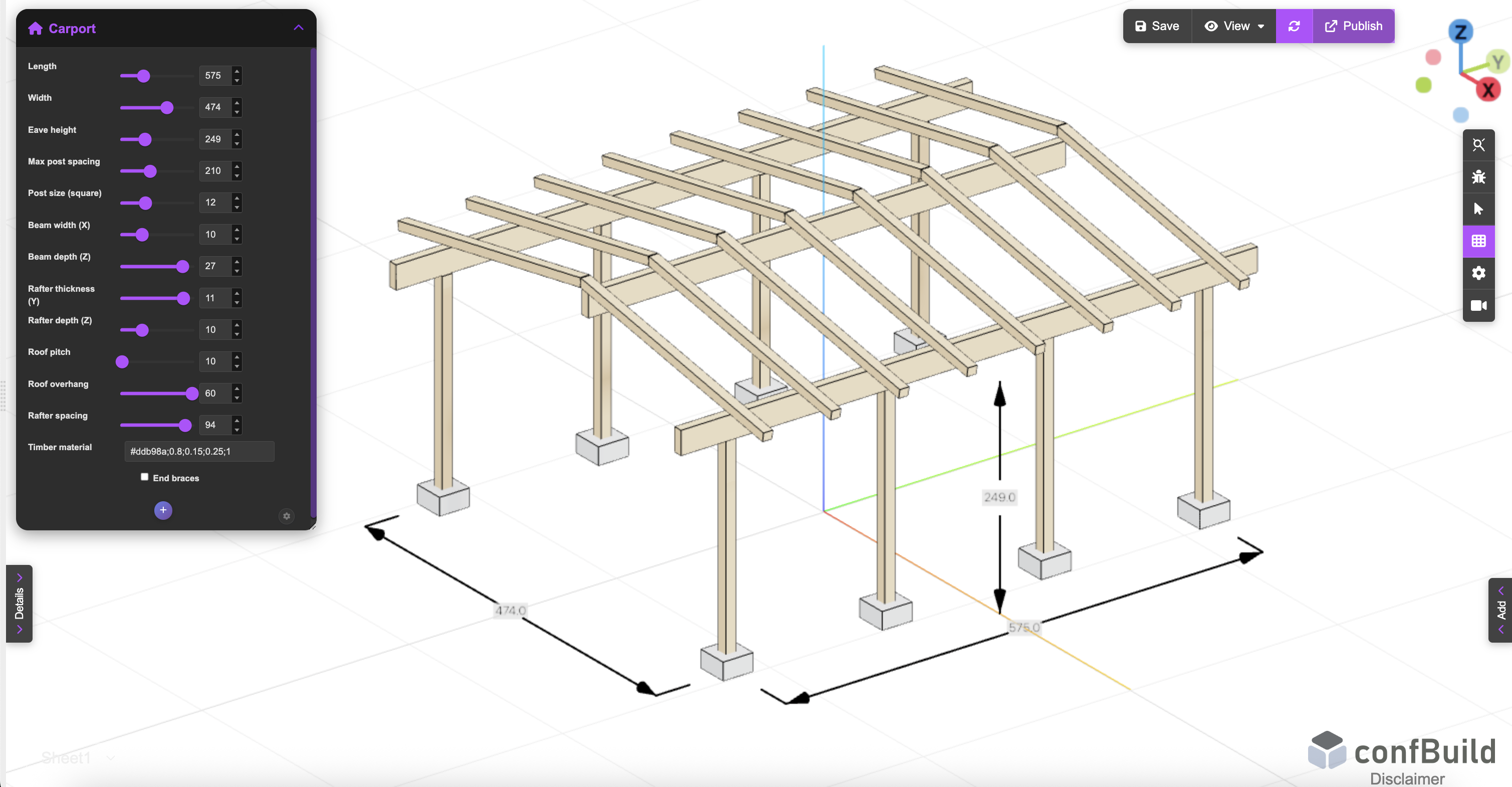Click the highlighted grid view tool
Screen dimensions: 1512x787
[1479, 241]
